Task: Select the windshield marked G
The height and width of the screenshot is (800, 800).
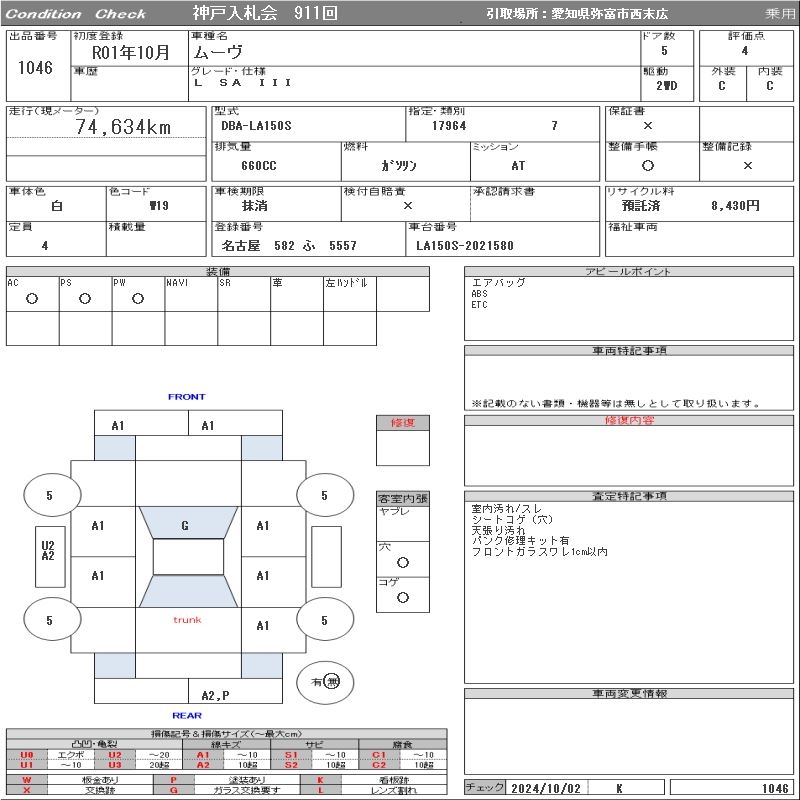Action: pyautogui.click(x=186, y=525)
